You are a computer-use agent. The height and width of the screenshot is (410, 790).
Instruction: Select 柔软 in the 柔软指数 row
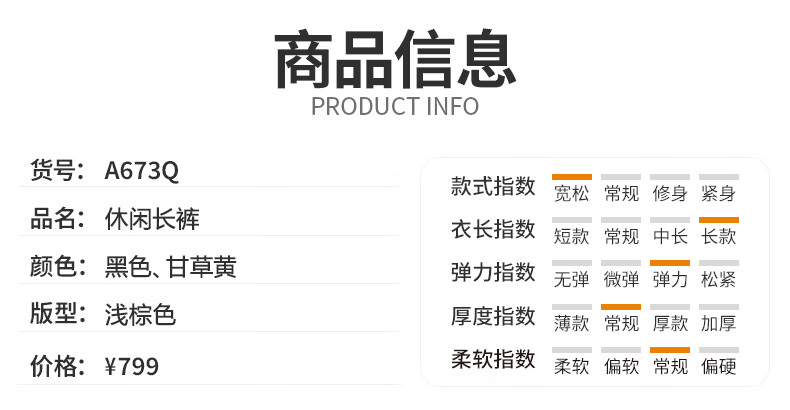(x=571, y=366)
